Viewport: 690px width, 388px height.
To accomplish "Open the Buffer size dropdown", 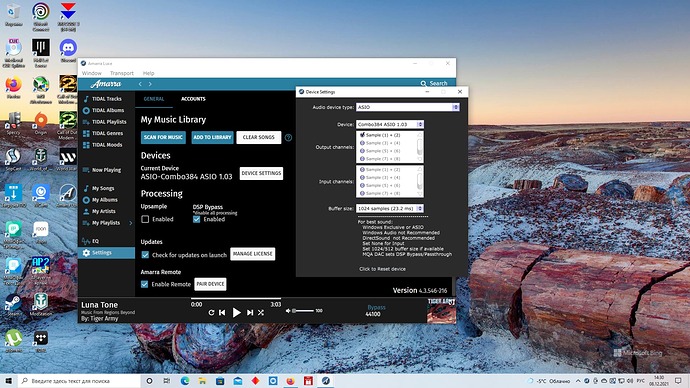I will [390, 209].
